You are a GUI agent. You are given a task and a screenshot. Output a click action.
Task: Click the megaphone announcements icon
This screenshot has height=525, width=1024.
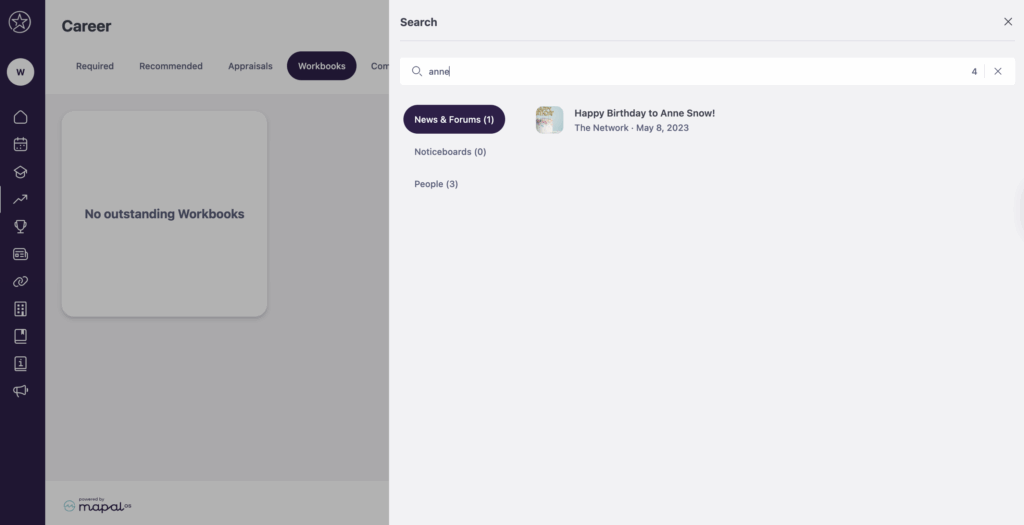pyautogui.click(x=20, y=391)
